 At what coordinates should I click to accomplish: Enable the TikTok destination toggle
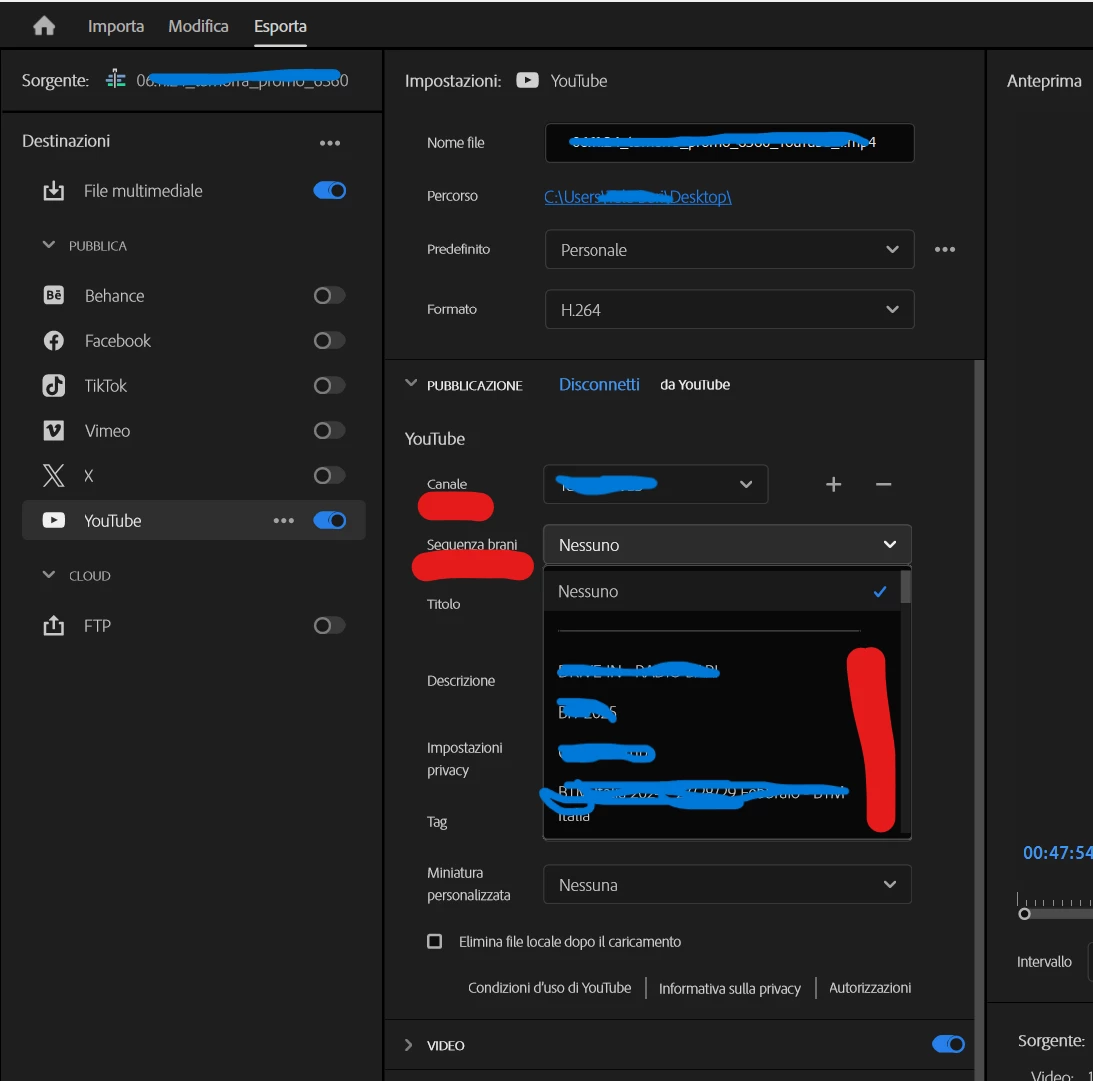click(330, 385)
